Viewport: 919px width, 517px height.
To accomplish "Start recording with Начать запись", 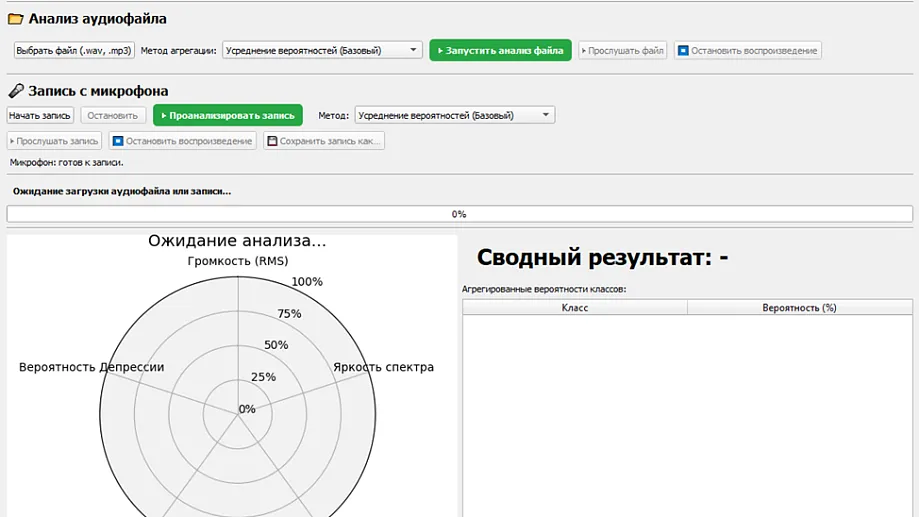I will [40, 115].
